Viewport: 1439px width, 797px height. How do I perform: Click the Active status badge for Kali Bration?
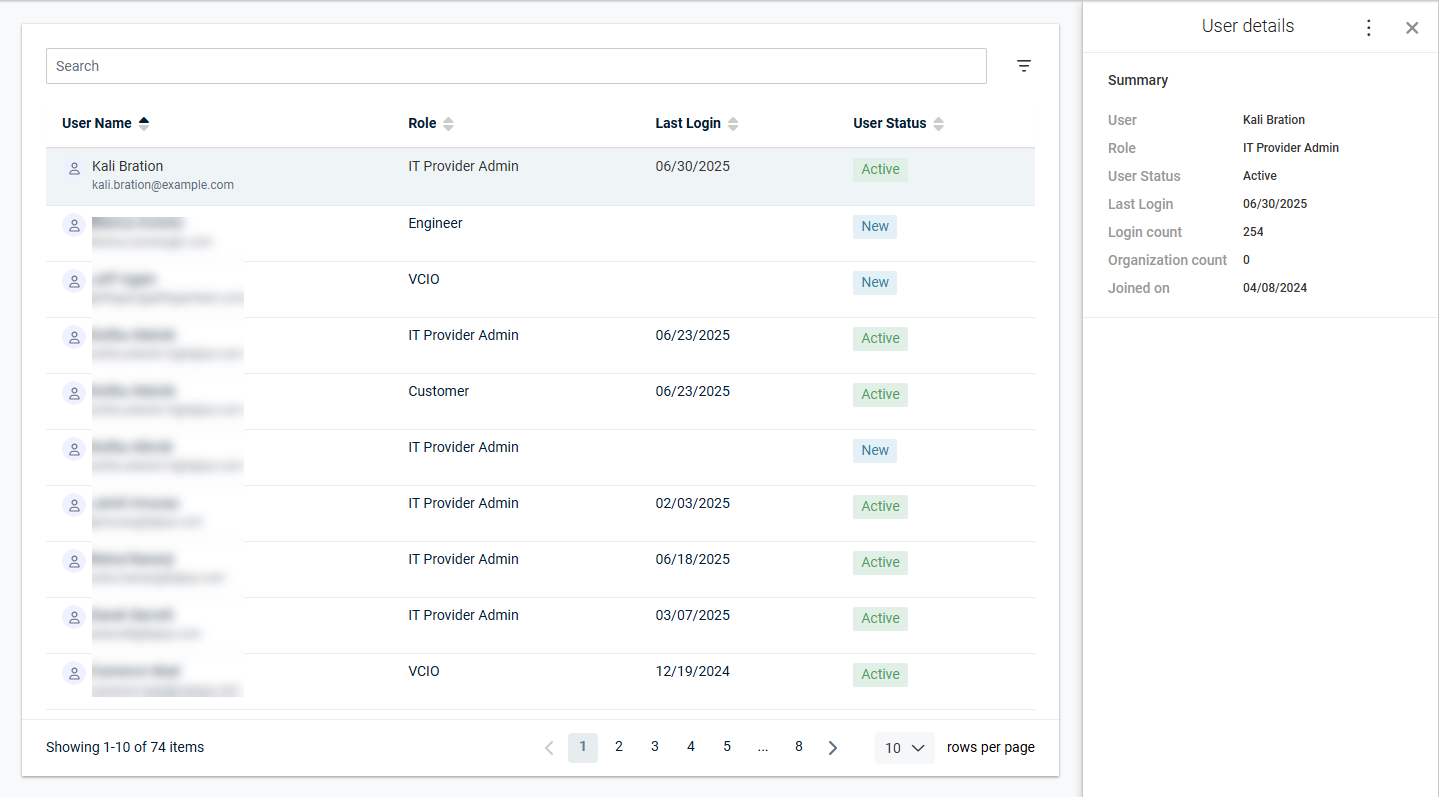[880, 169]
